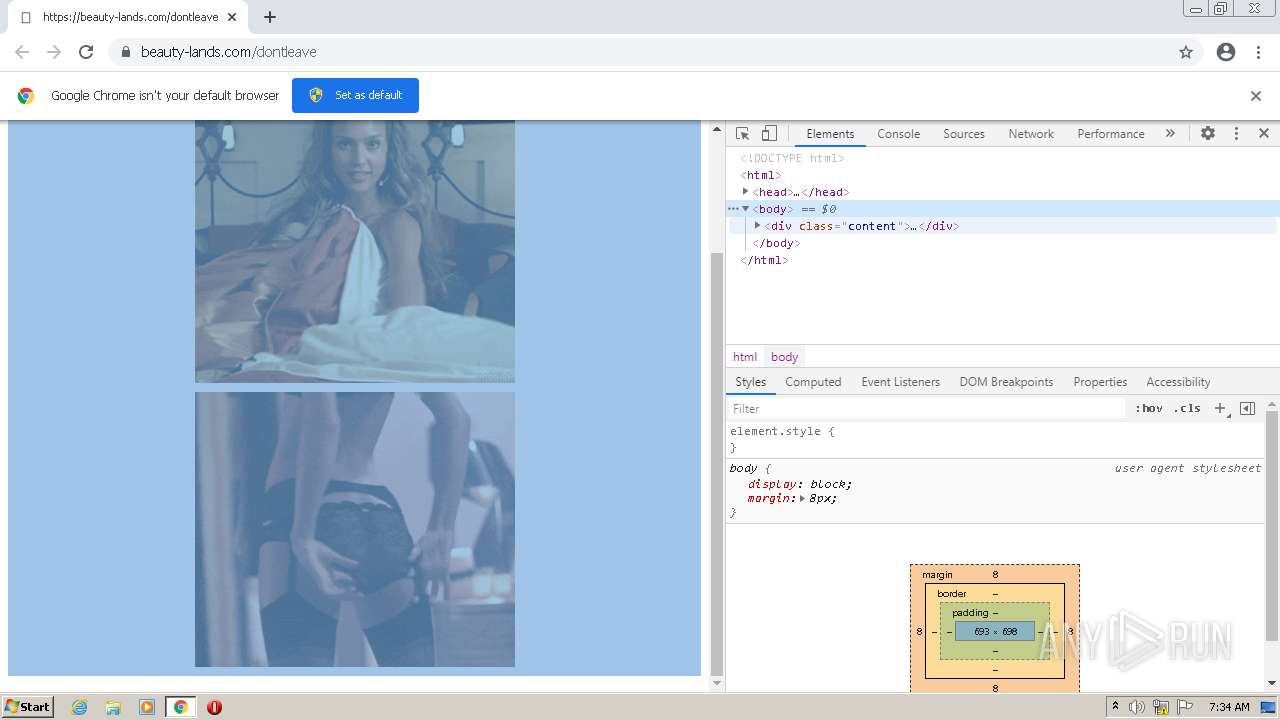Go back in browser history
This screenshot has width=1280, height=720.
point(22,52)
